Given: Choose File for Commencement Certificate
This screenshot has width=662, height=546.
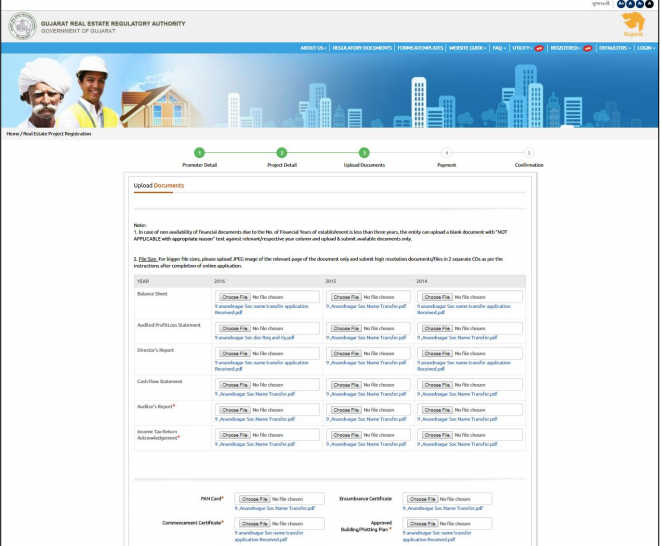Looking at the screenshot, I should 254,524.
